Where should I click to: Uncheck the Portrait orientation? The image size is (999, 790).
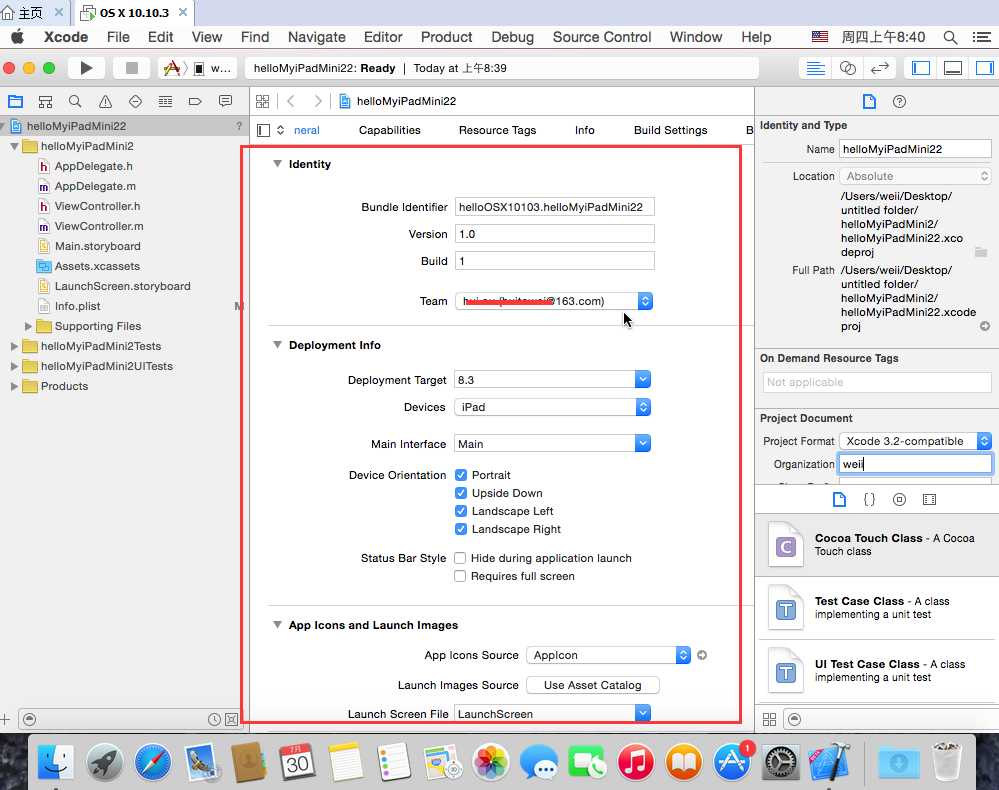[461, 475]
